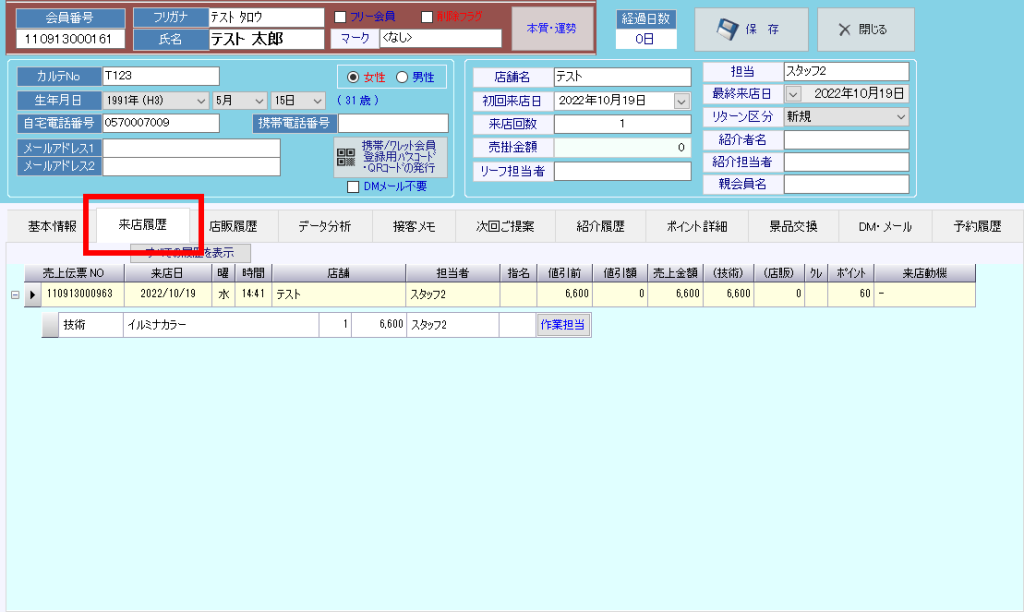Click the 携帯電話番号 input field
Viewport: 1024px width, 612px height.
click(x=392, y=123)
